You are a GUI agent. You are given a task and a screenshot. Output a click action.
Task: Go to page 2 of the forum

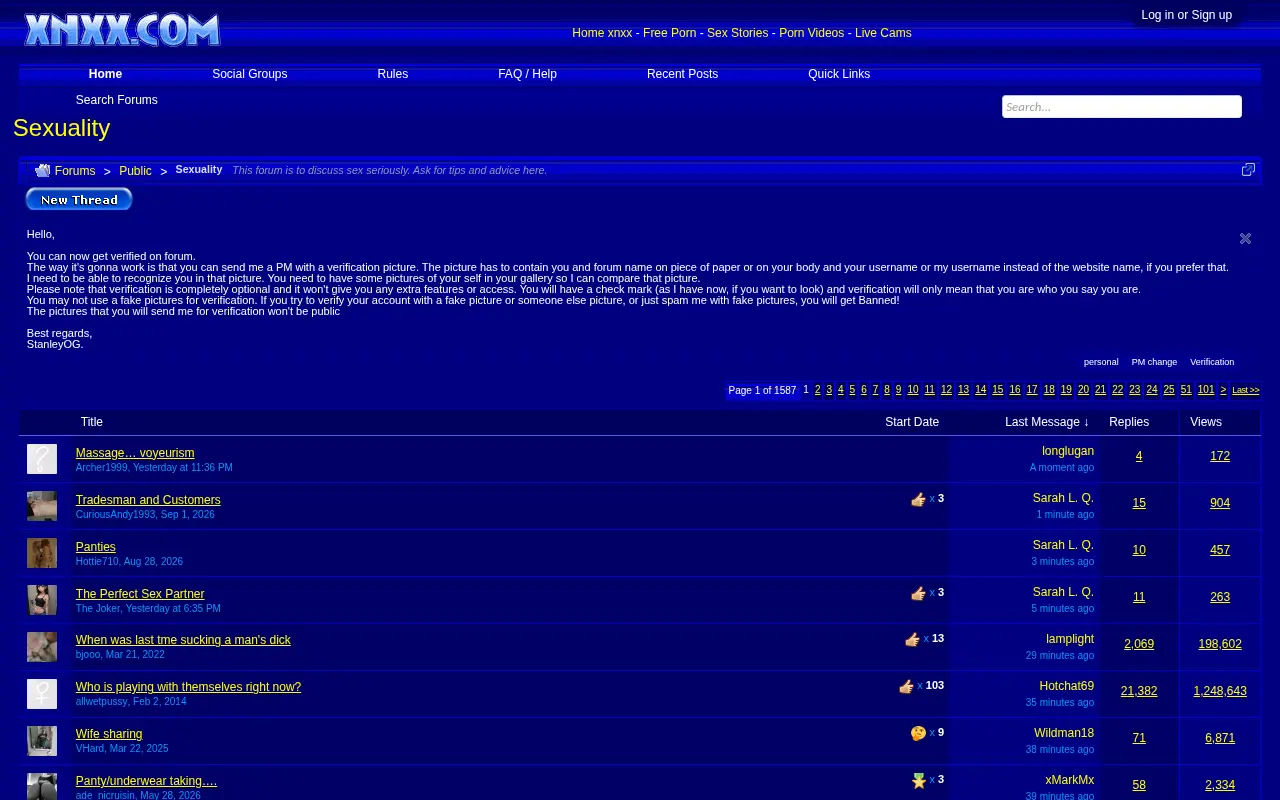817,390
